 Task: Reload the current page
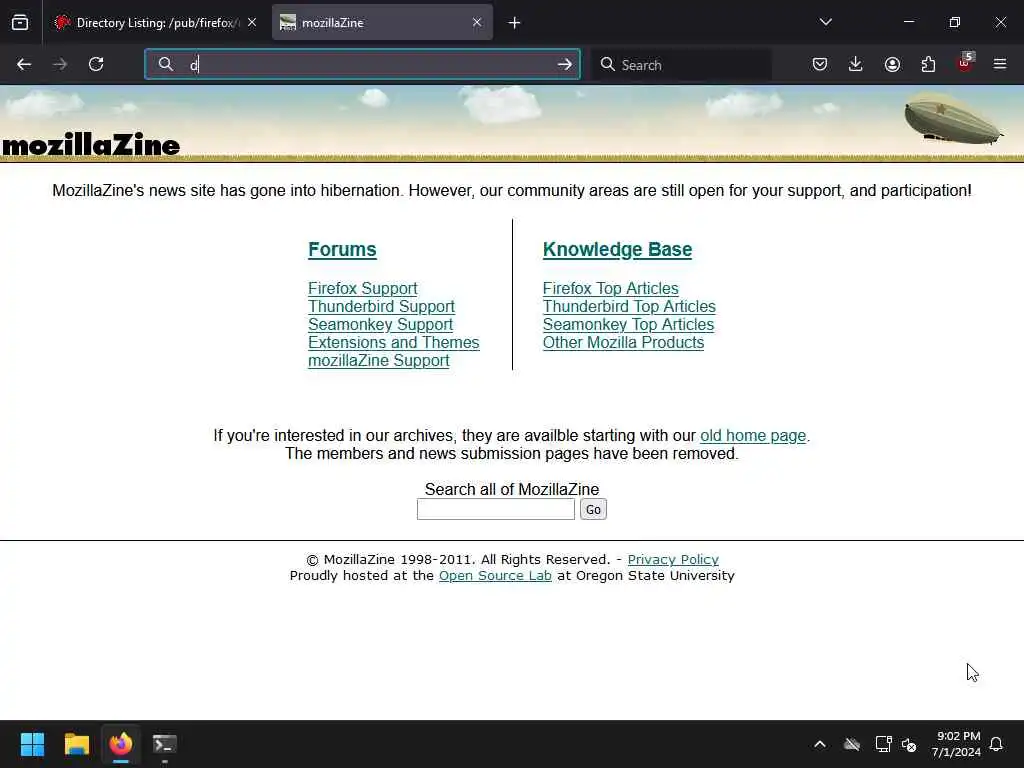96,64
